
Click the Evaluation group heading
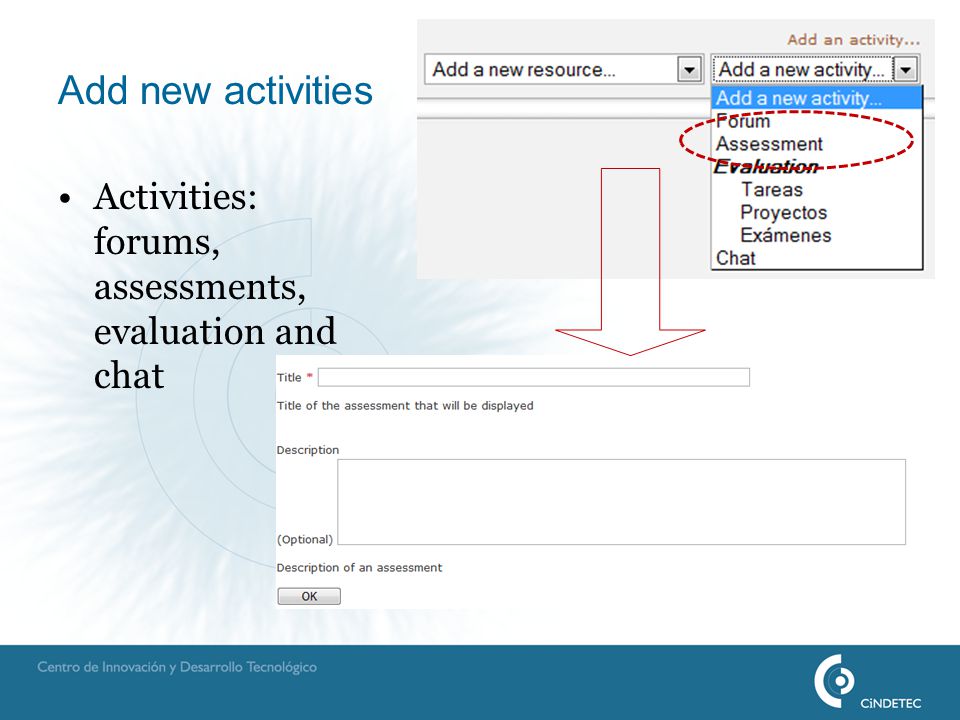[x=766, y=167]
